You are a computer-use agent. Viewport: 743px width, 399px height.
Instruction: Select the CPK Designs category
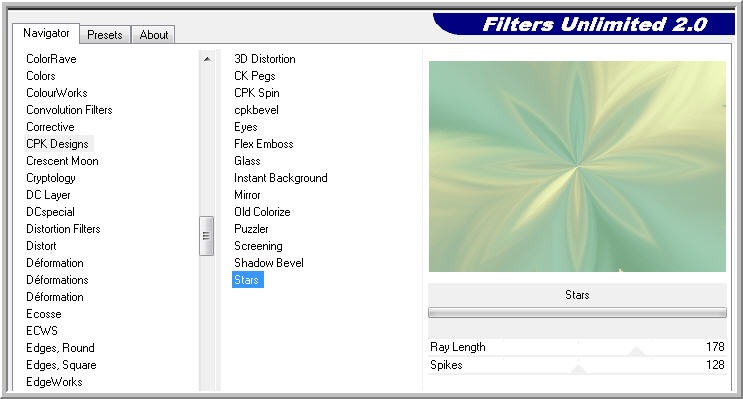[x=57, y=144]
